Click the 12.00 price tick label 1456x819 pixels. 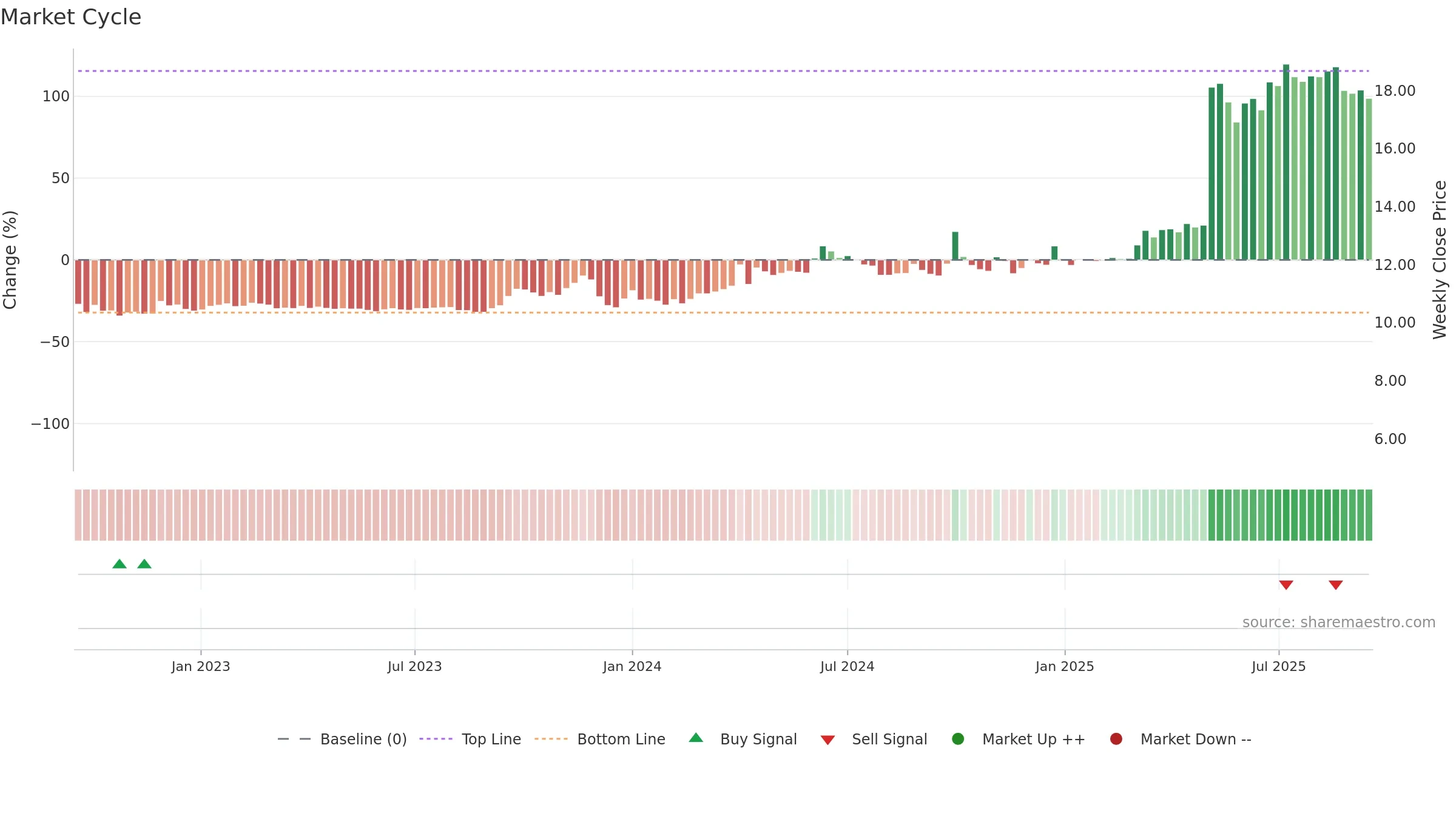pos(1395,265)
